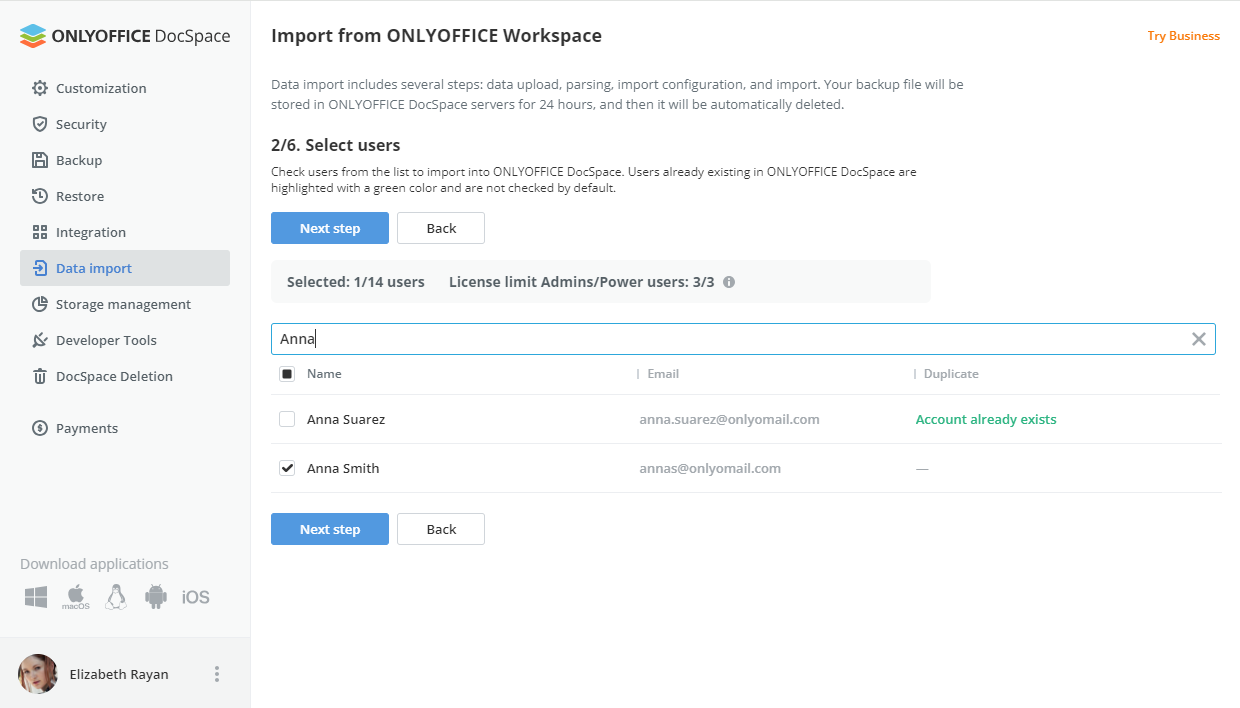Download the Windows desktop app
1240x708 pixels.
[x=35, y=596]
